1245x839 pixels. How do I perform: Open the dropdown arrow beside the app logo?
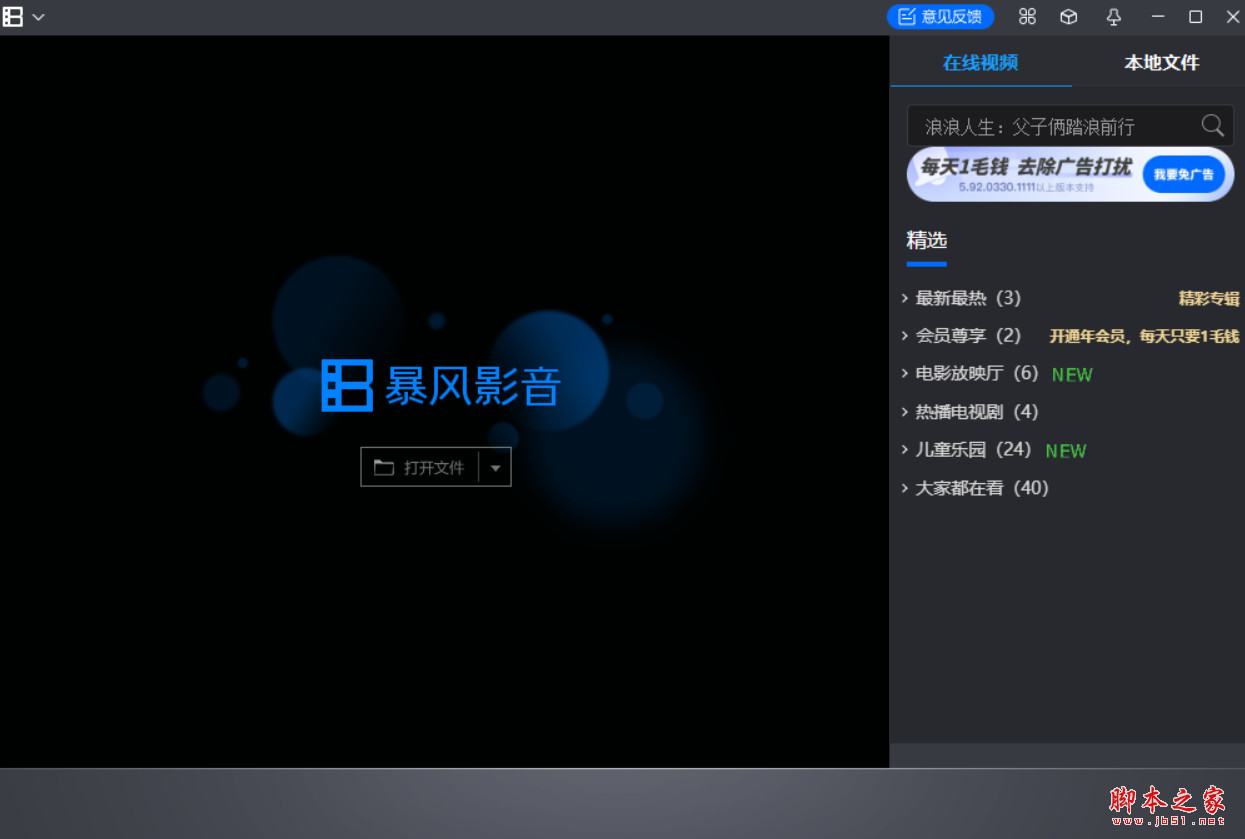[38, 17]
